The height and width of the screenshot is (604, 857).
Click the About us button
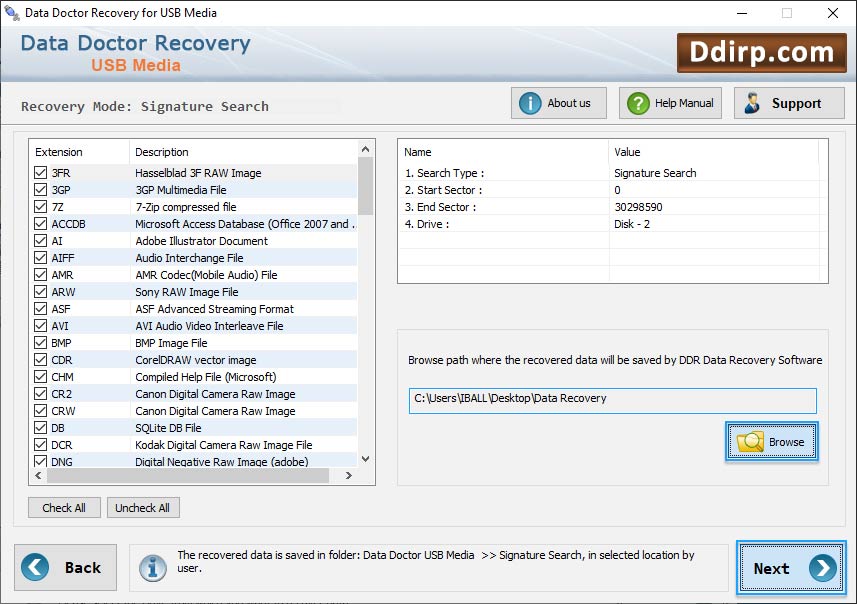(x=559, y=103)
